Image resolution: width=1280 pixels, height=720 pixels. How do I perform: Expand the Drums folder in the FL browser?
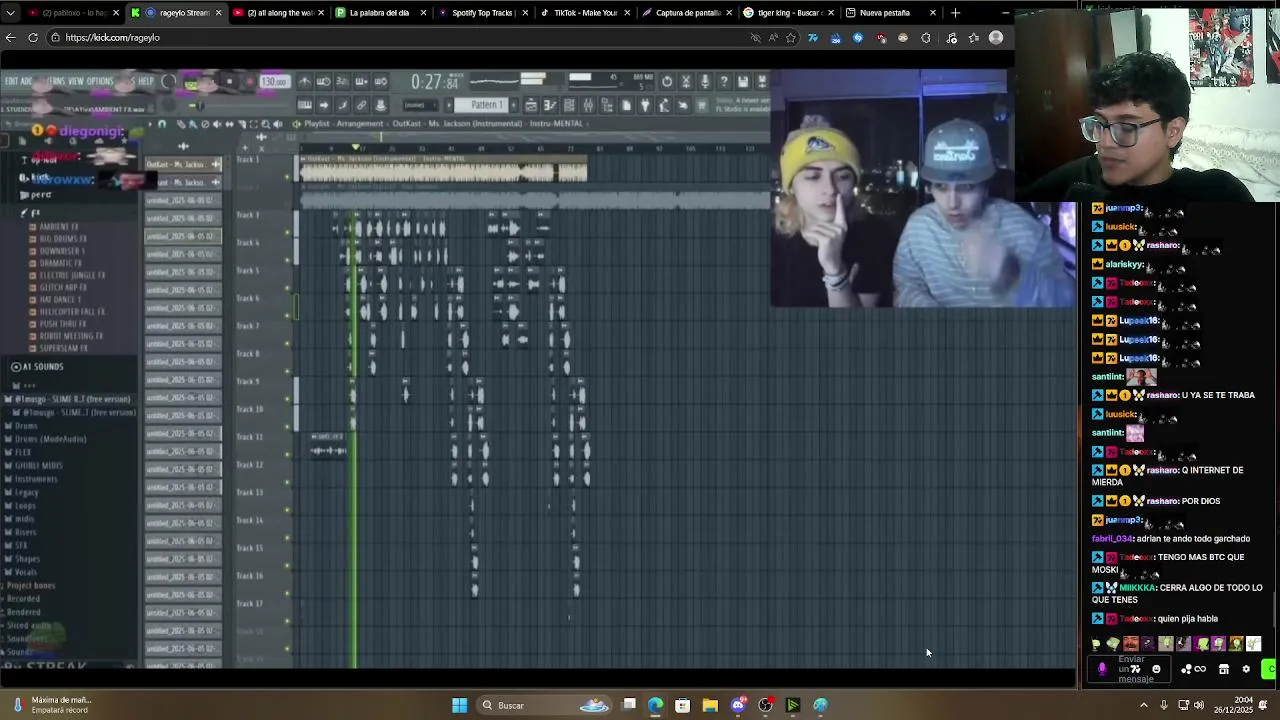point(24,426)
